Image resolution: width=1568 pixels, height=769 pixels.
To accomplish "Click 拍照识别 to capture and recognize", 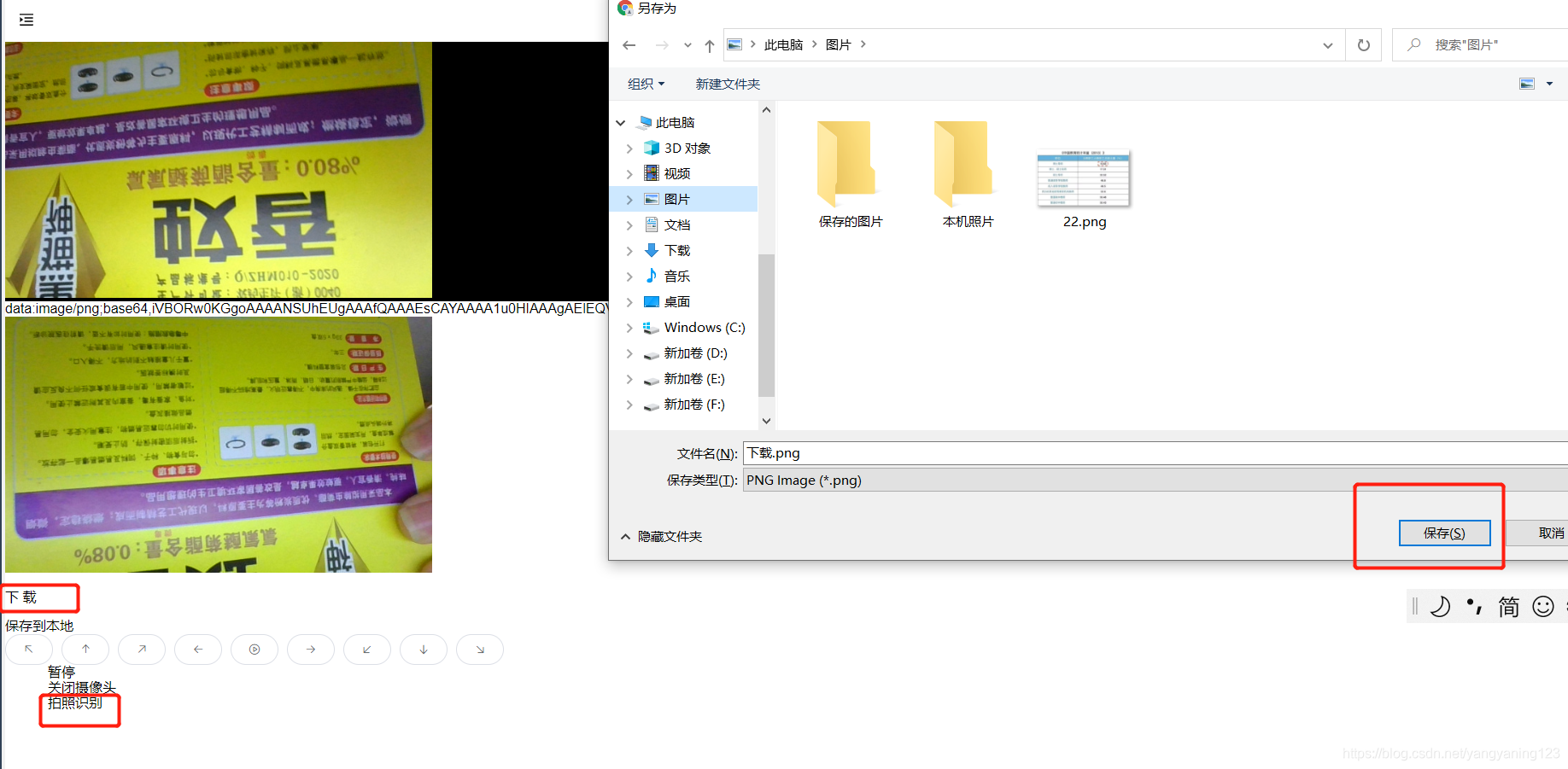I will (x=75, y=702).
